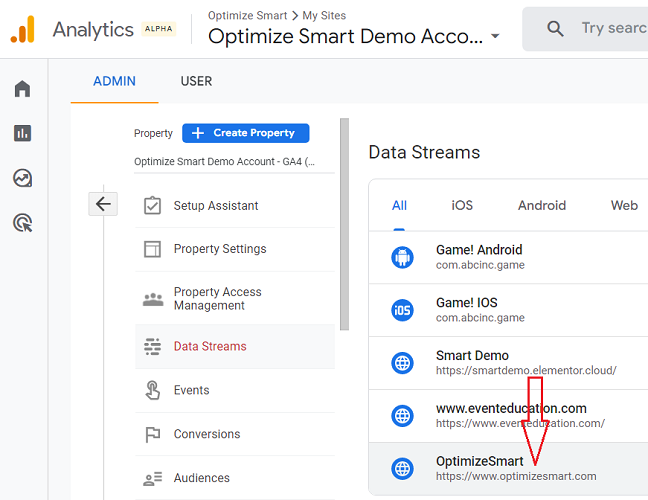Image resolution: width=648 pixels, height=500 pixels.
Task: Open the Advertising cursor icon in sidebar
Action: pos(22,223)
